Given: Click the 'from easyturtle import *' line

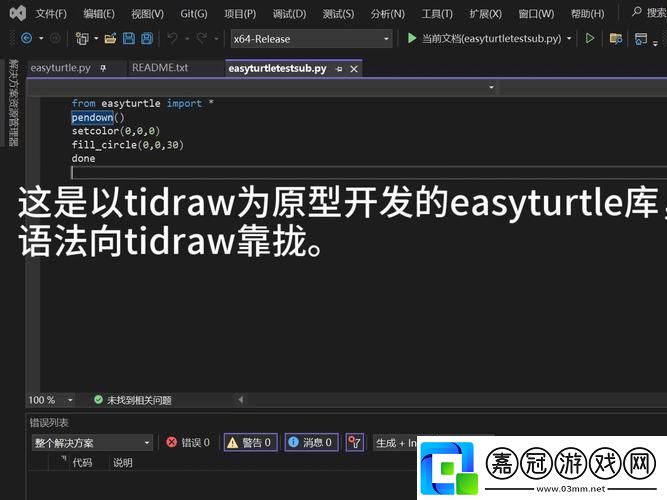Looking at the screenshot, I should tap(143, 103).
